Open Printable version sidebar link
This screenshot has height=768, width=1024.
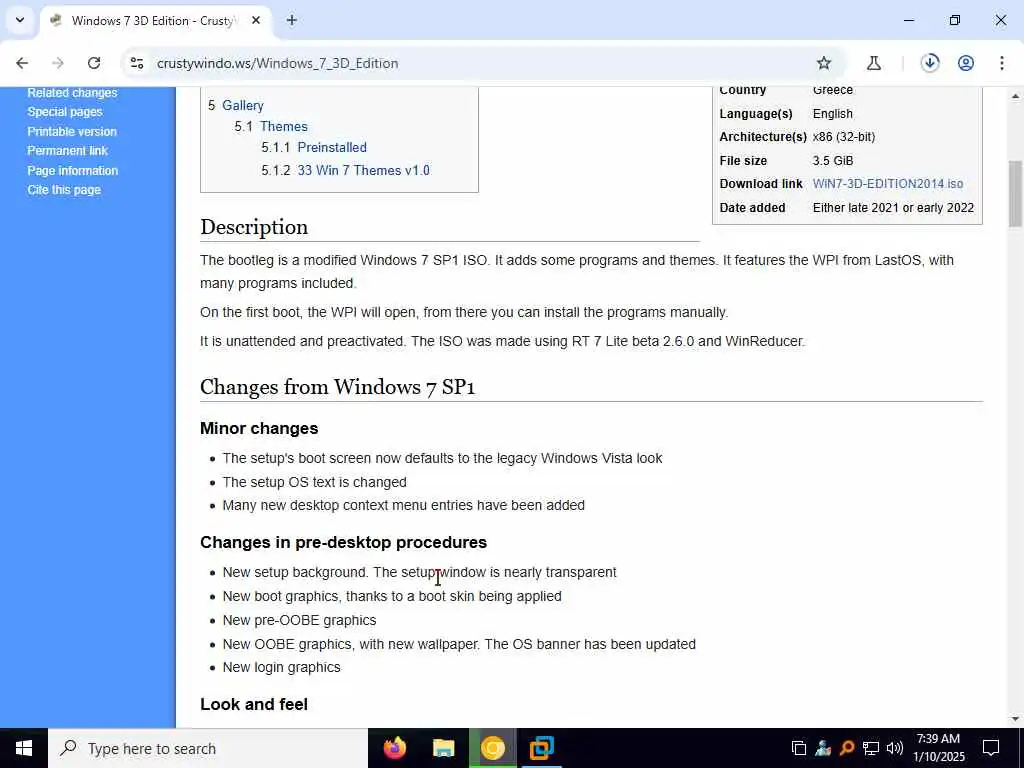(72, 131)
